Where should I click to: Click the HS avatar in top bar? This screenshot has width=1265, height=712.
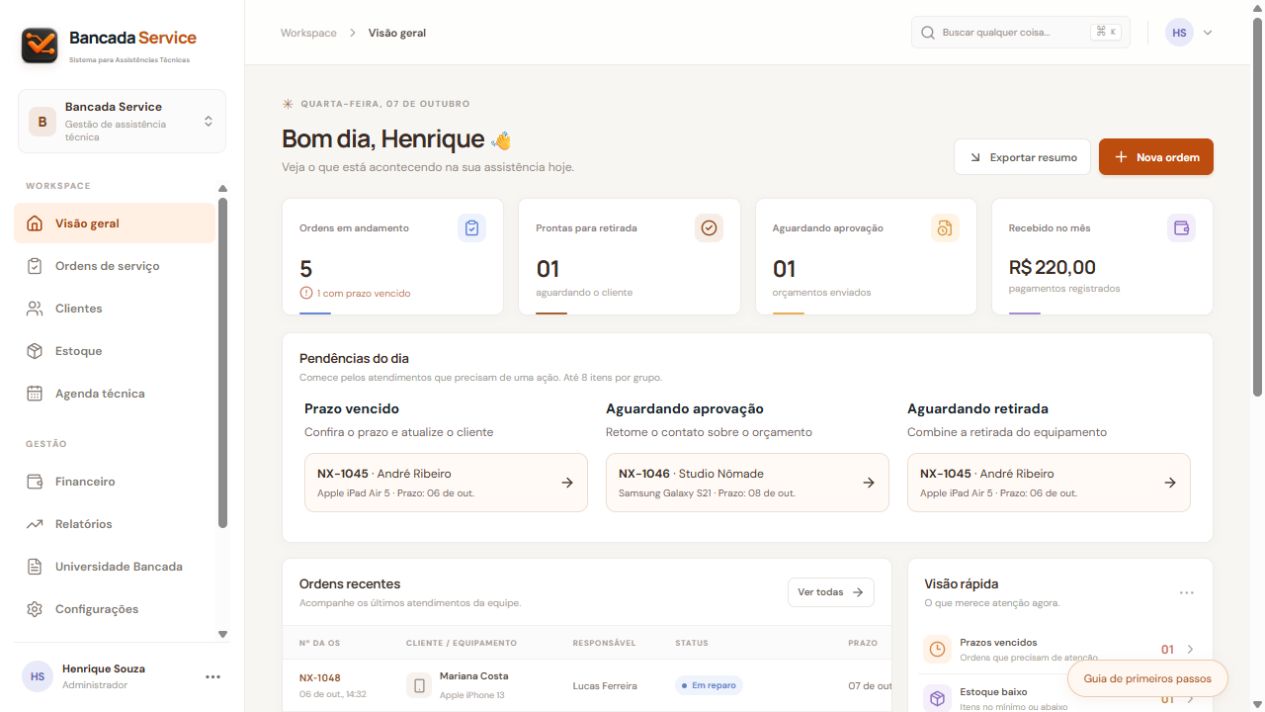pos(1180,32)
